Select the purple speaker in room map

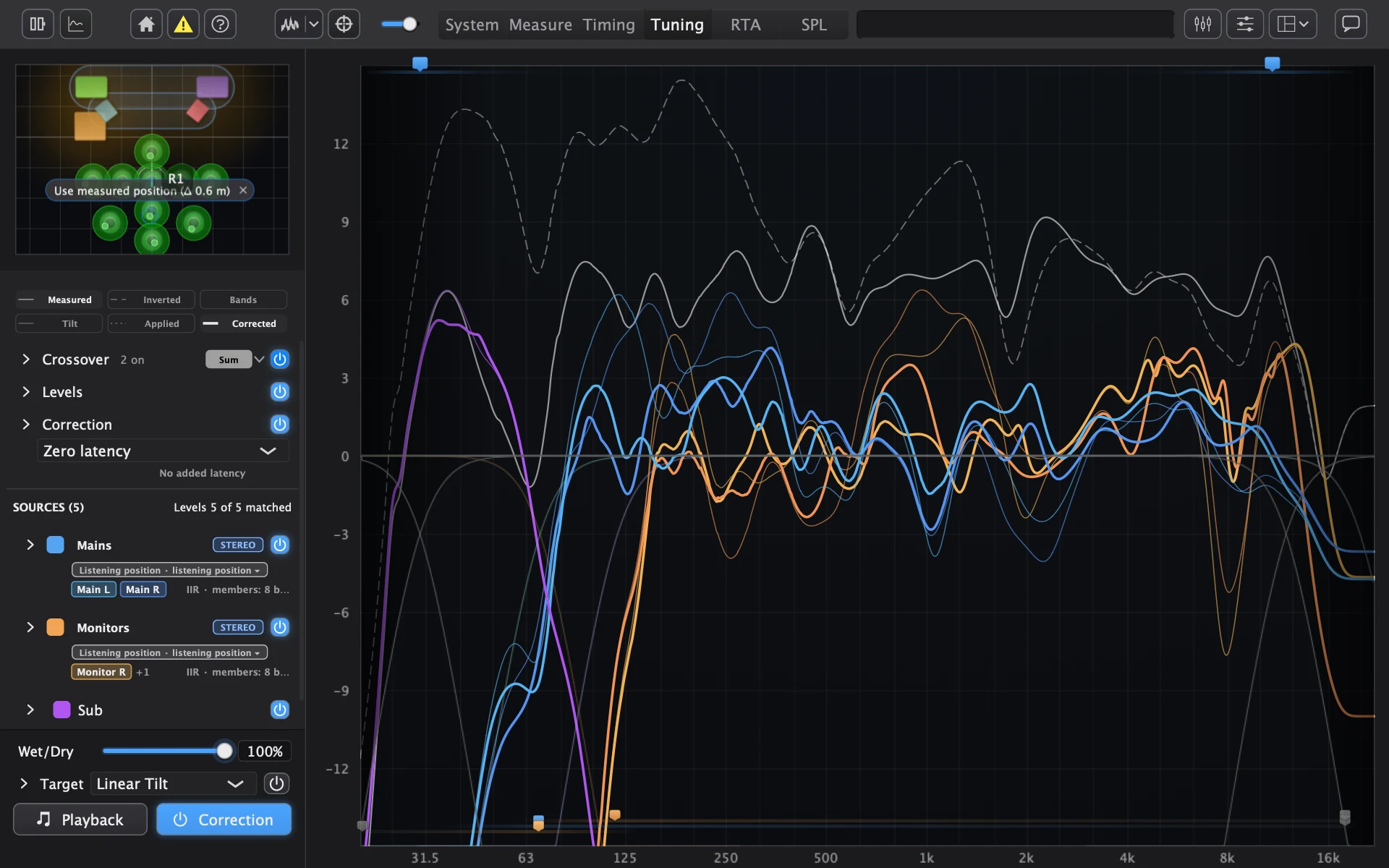point(212,87)
